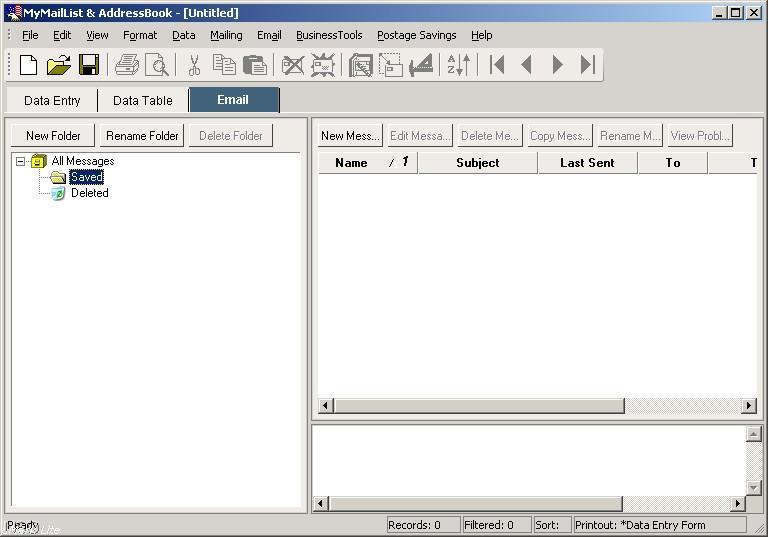The image size is (768, 537).
Task: Click the New Folder button
Action: tap(53, 136)
